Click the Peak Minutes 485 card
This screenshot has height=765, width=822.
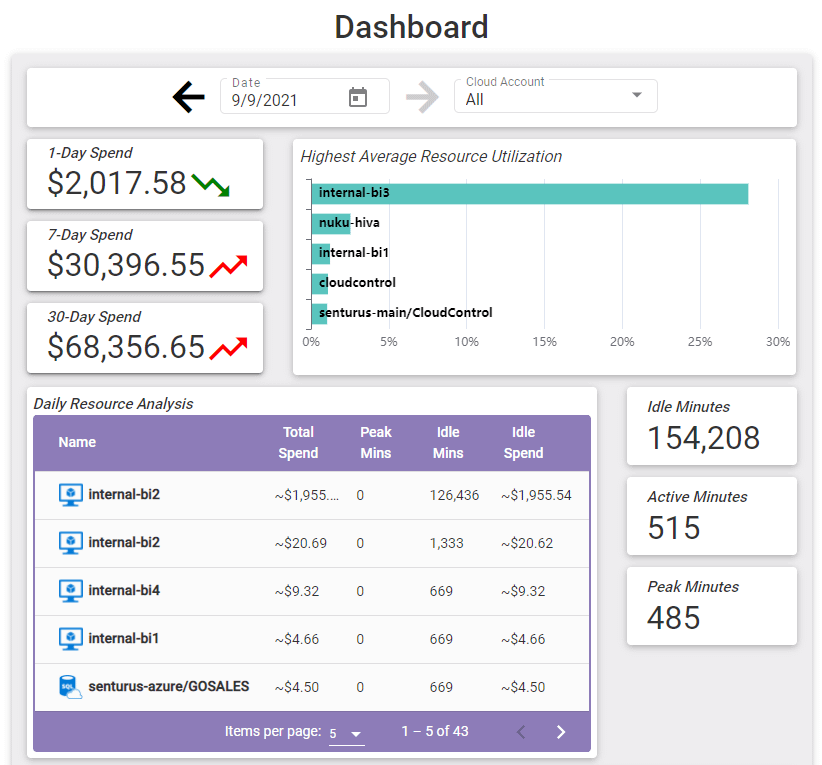point(711,606)
